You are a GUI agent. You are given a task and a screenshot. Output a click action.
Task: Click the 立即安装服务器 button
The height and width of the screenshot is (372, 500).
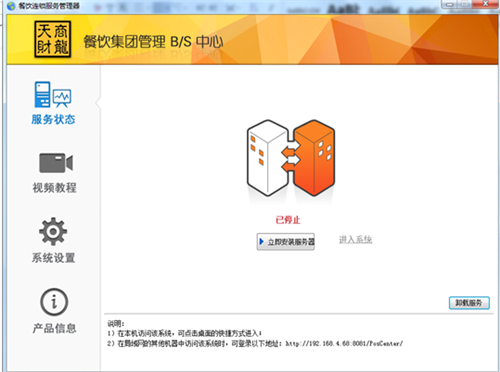click(286, 242)
